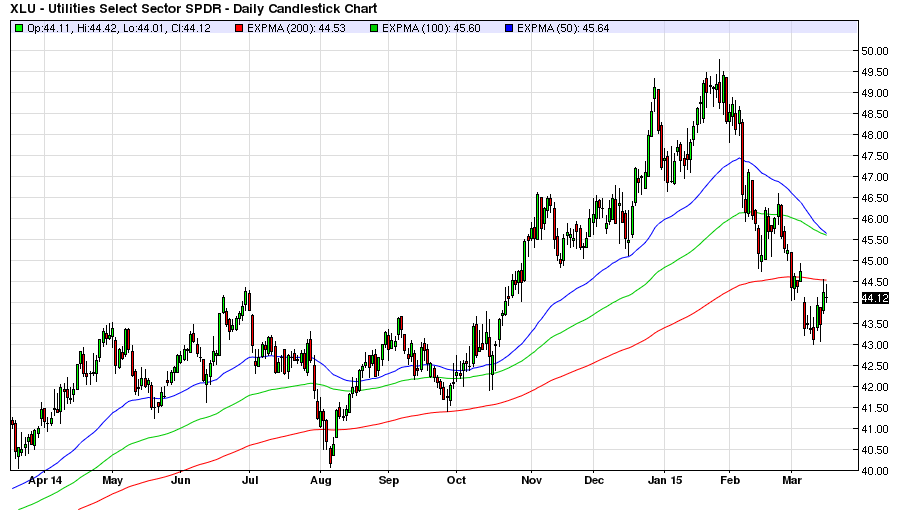Click the 40.00 price axis label
Image resolution: width=900 pixels, height=511 pixels.
(875, 471)
